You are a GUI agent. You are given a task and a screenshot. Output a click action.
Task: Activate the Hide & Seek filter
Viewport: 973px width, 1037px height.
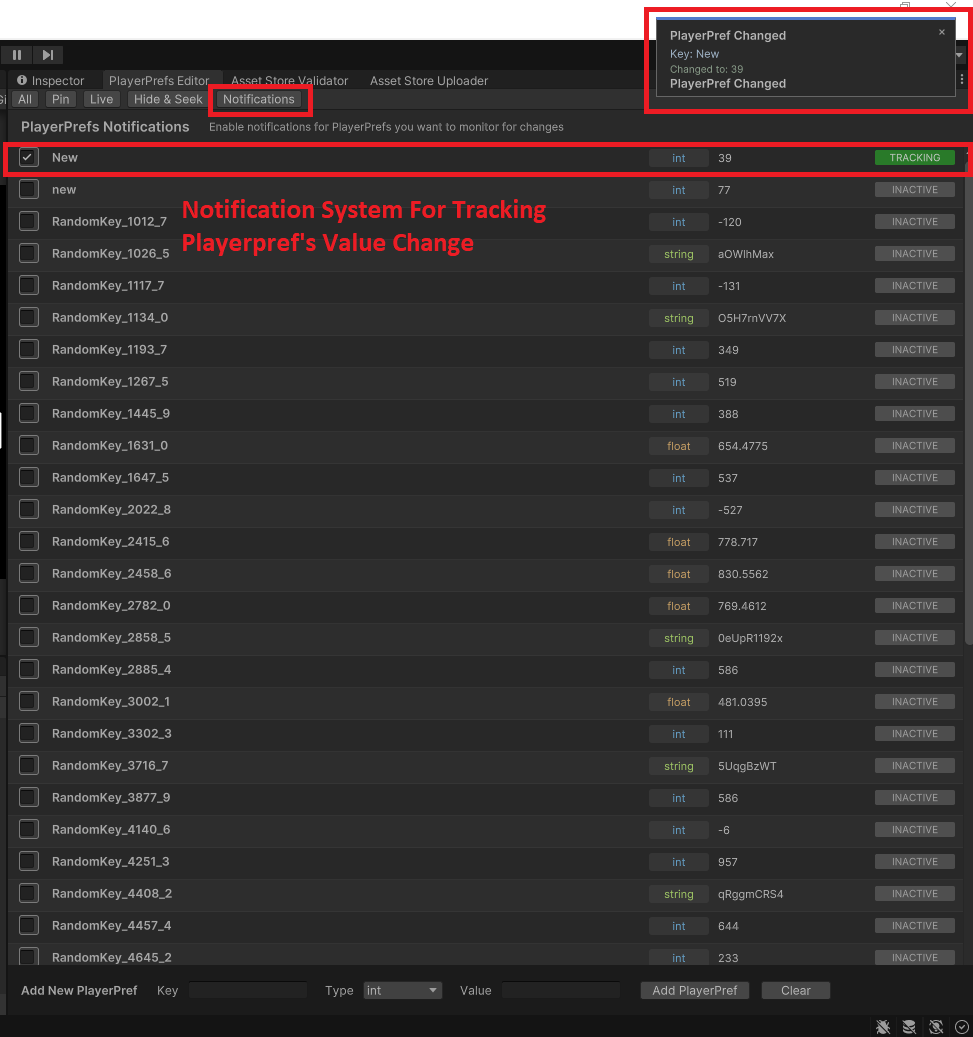coord(167,99)
